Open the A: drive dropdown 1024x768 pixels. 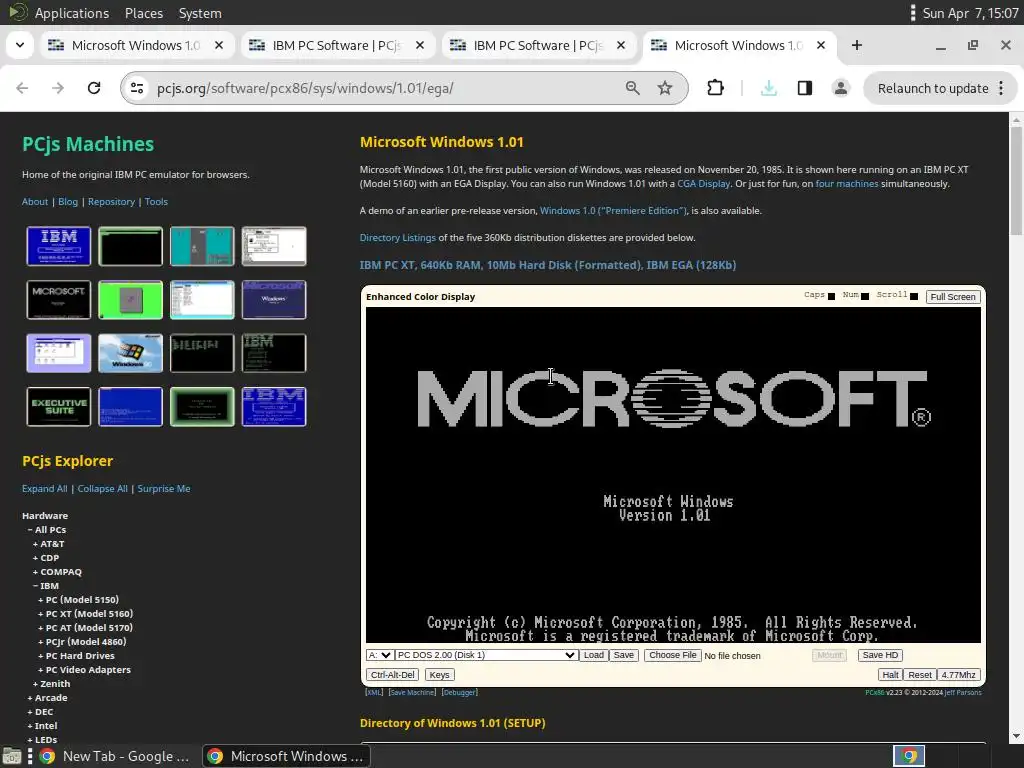click(x=379, y=655)
